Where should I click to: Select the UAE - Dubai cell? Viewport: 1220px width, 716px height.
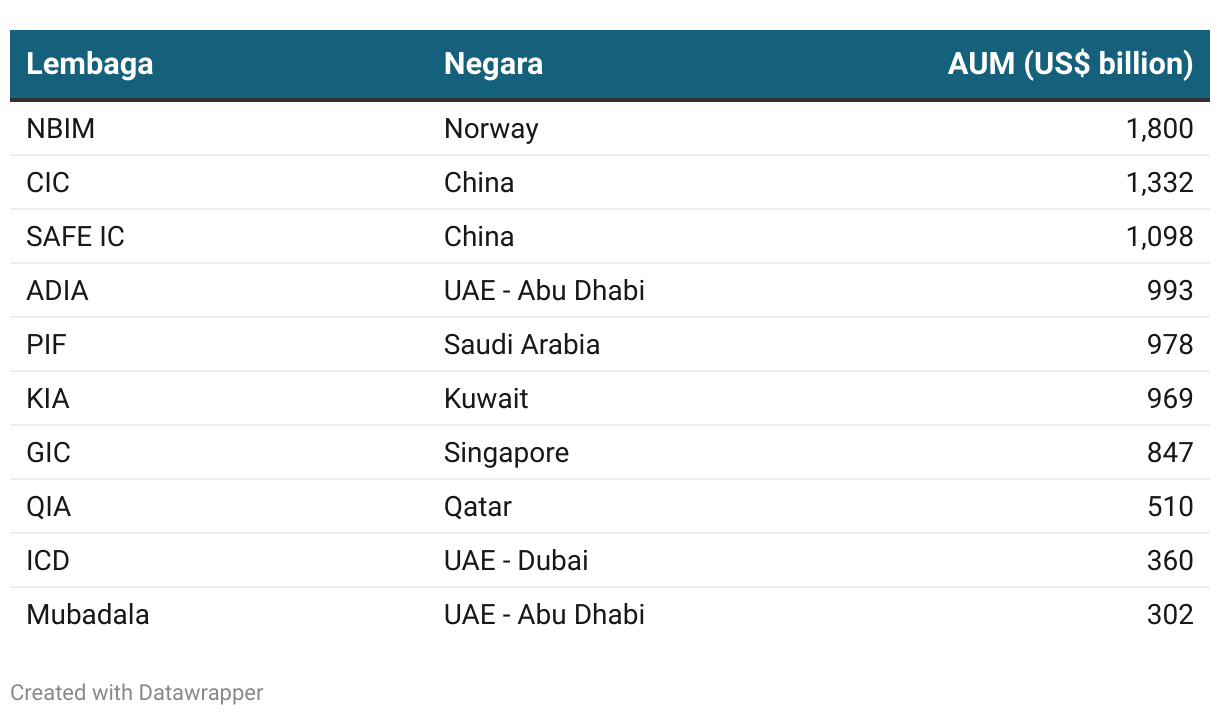(516, 561)
